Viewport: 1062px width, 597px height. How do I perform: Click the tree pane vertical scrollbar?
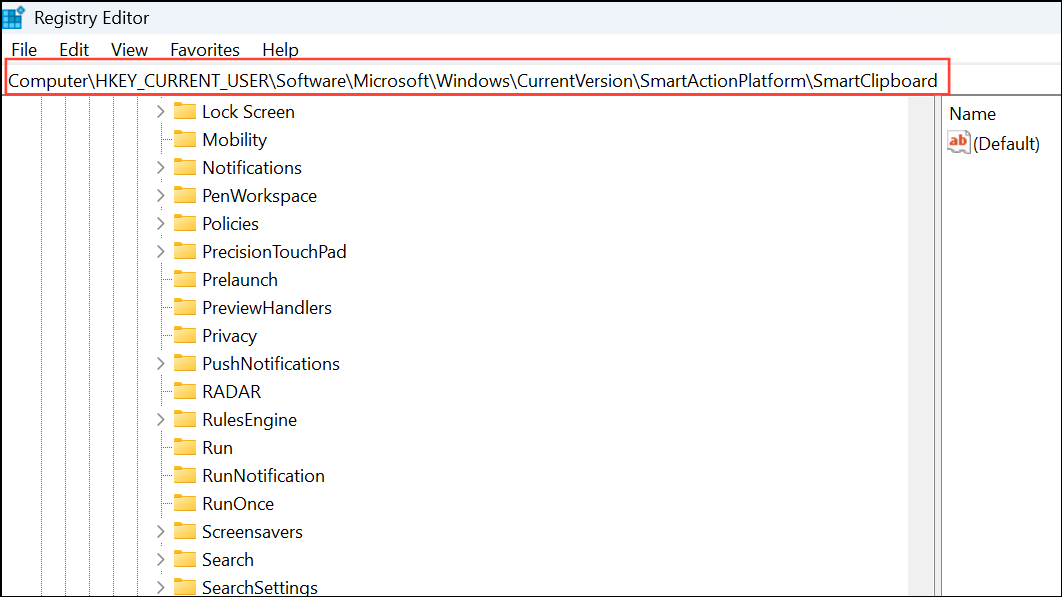click(x=921, y=346)
